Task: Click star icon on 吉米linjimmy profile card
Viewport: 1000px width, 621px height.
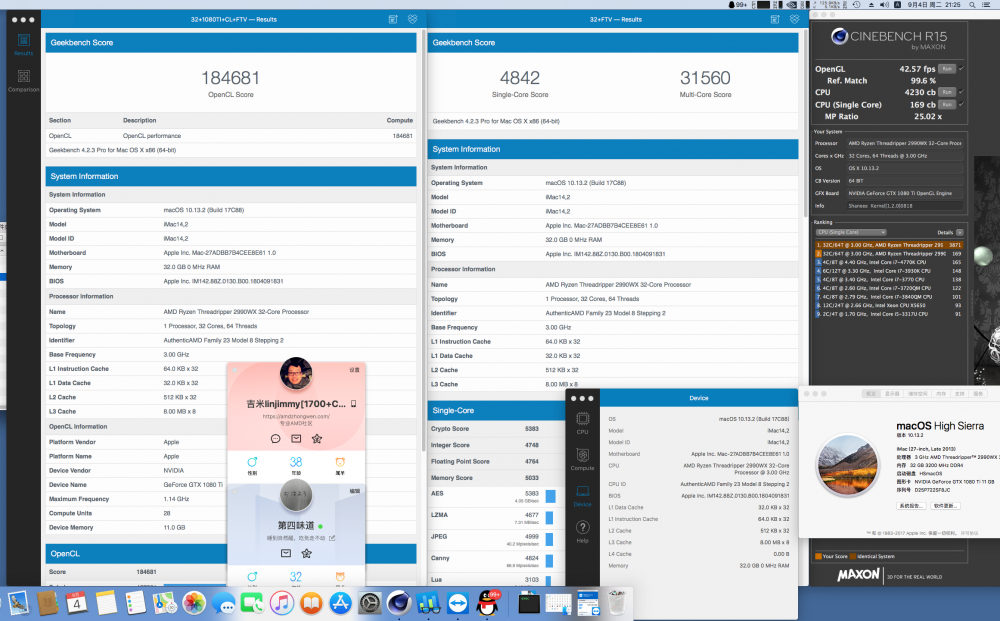Action: click(x=317, y=439)
